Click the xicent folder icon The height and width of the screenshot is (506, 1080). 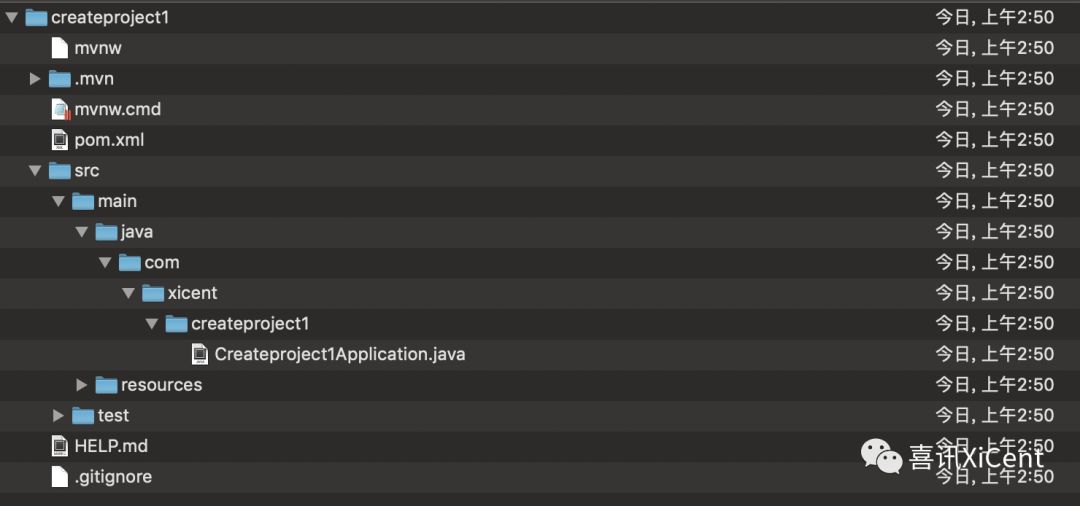pos(153,293)
